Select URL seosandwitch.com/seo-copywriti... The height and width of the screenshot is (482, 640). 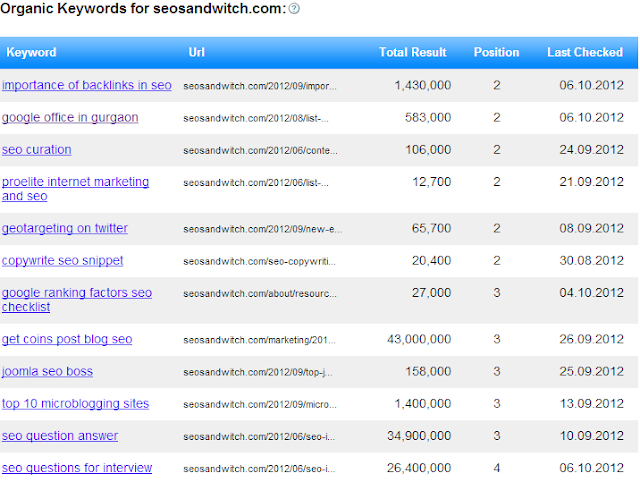pos(260,262)
